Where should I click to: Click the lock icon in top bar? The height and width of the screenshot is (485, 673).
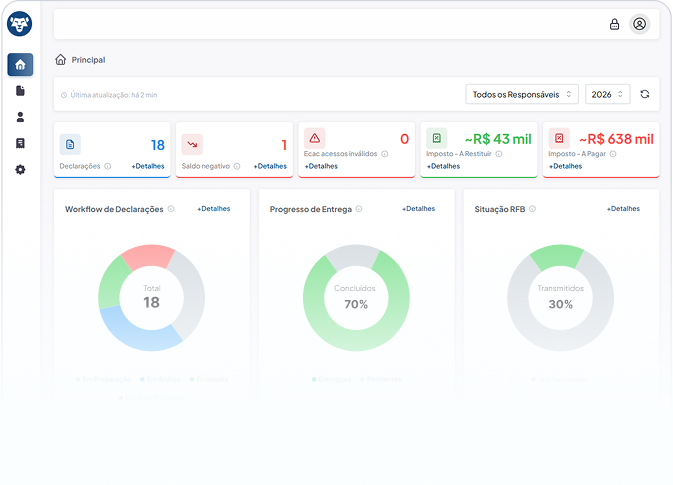[614, 24]
